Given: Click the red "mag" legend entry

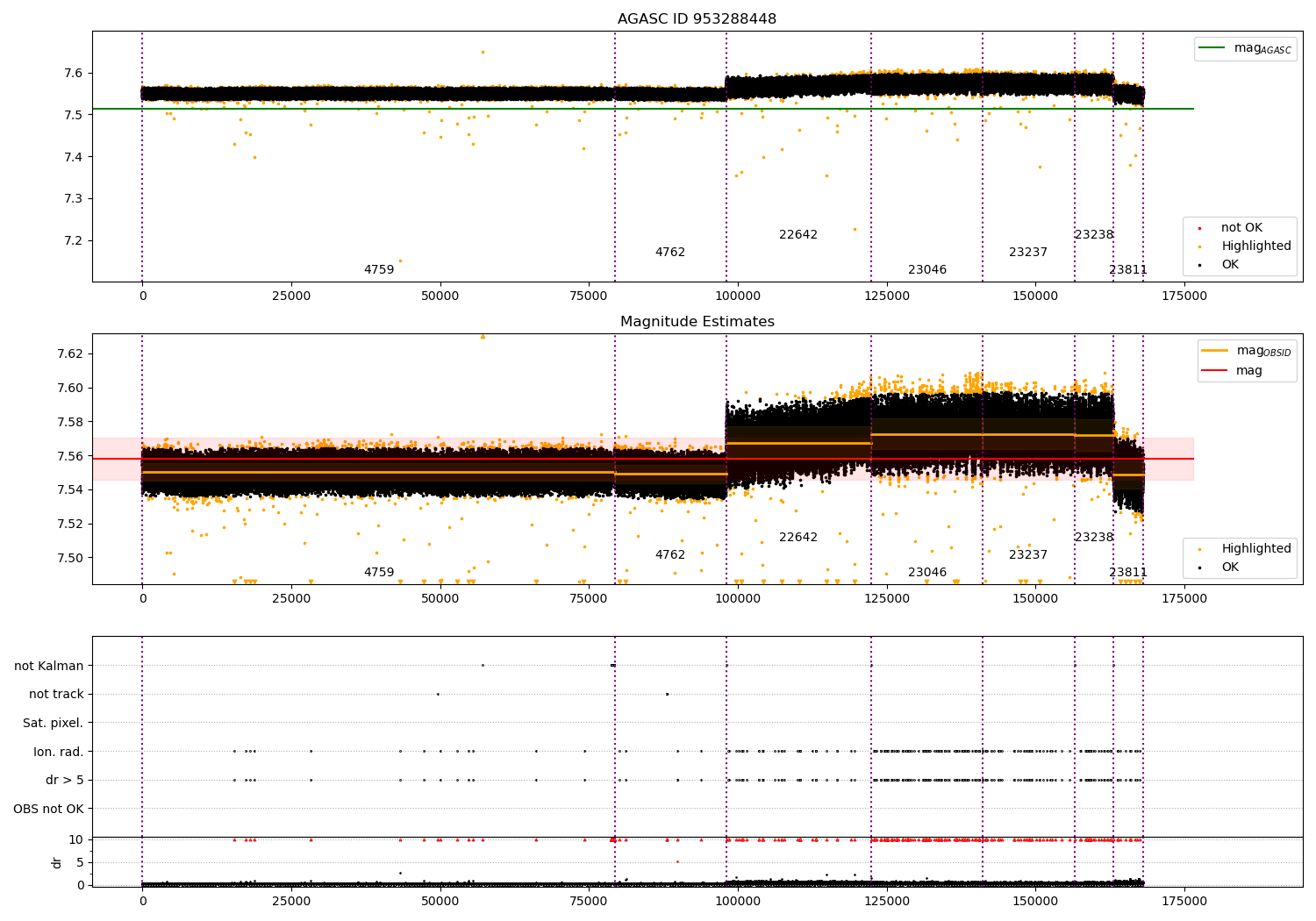Looking at the screenshot, I should tap(1233, 371).
